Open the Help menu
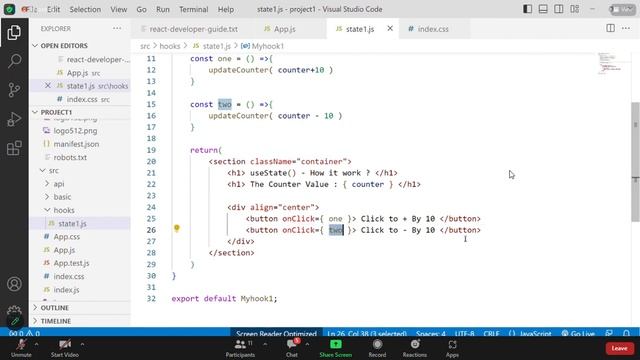Image resolution: width=640 pixels, height=360 pixels. 226,9
